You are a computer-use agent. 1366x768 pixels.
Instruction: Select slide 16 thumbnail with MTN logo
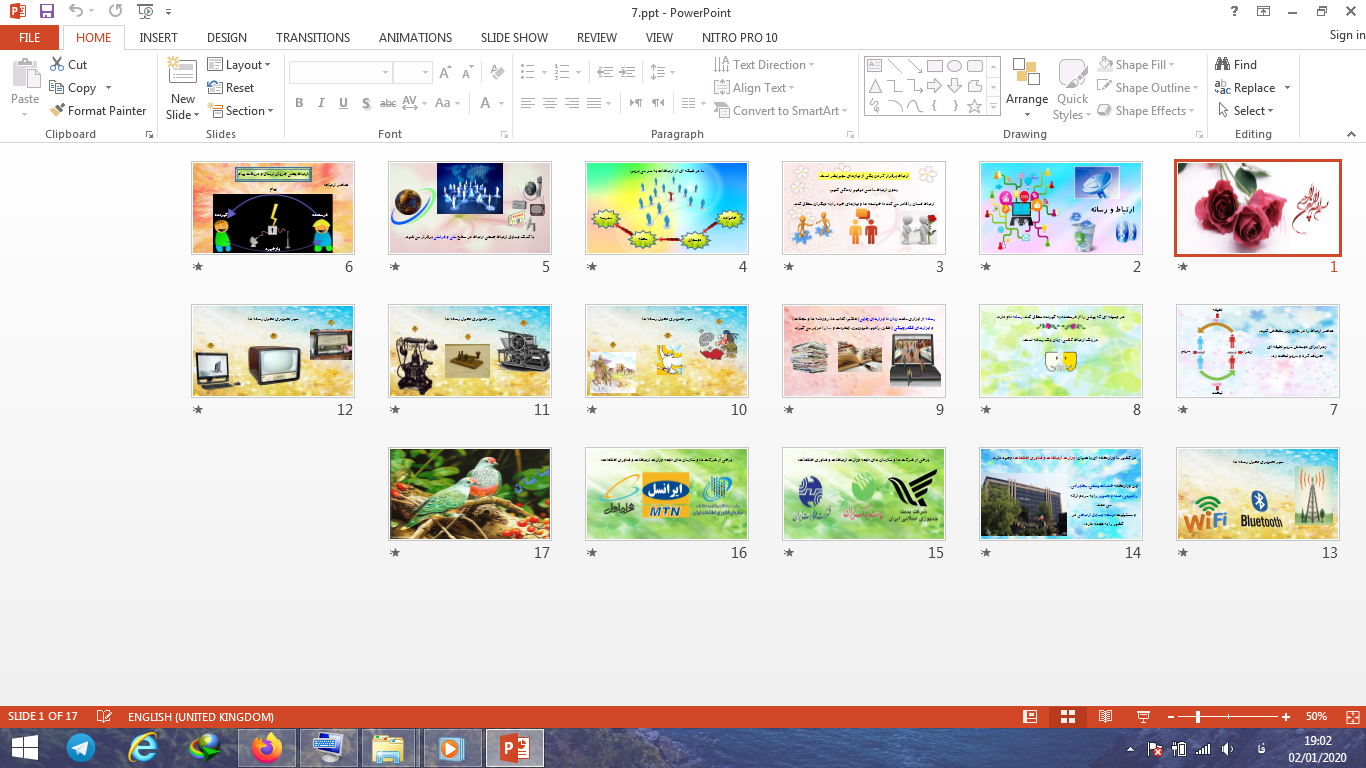(666, 494)
